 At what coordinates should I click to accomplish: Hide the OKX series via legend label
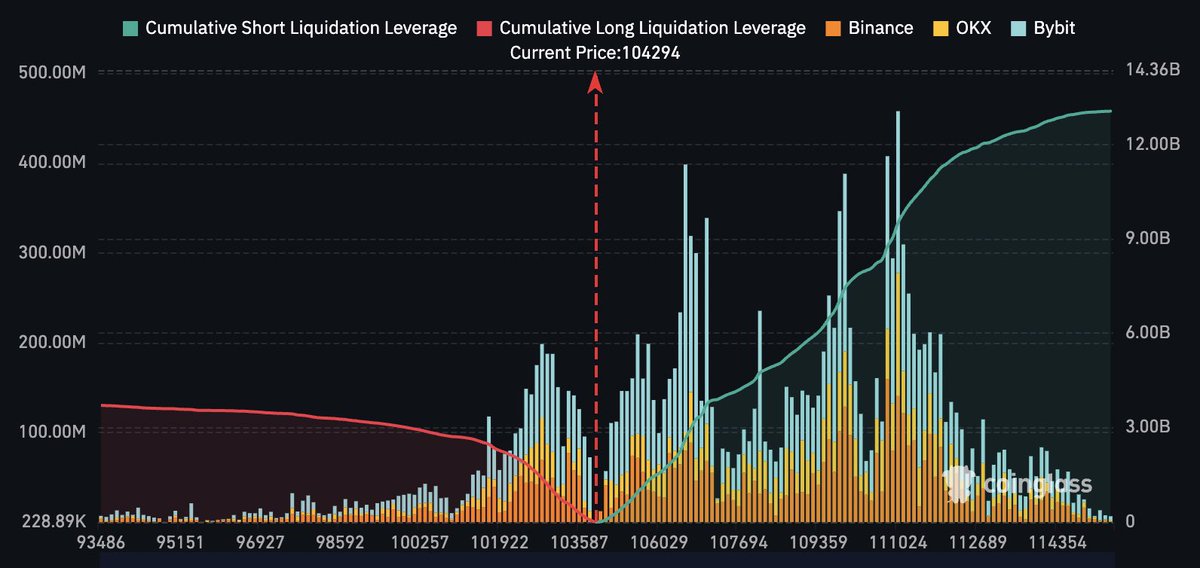[973, 28]
